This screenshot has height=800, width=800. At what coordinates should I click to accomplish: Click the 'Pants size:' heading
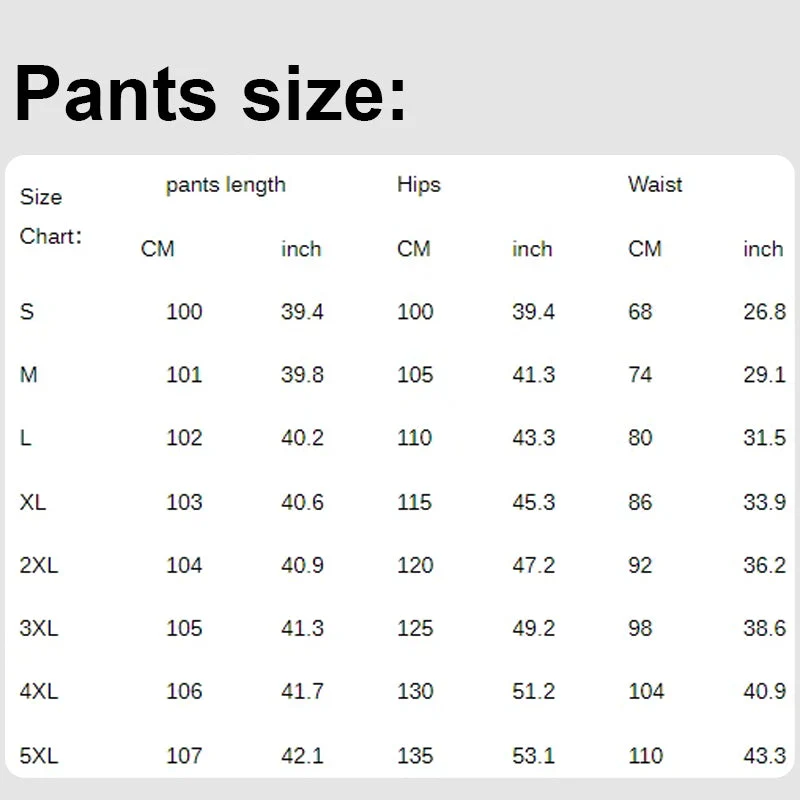point(211,93)
